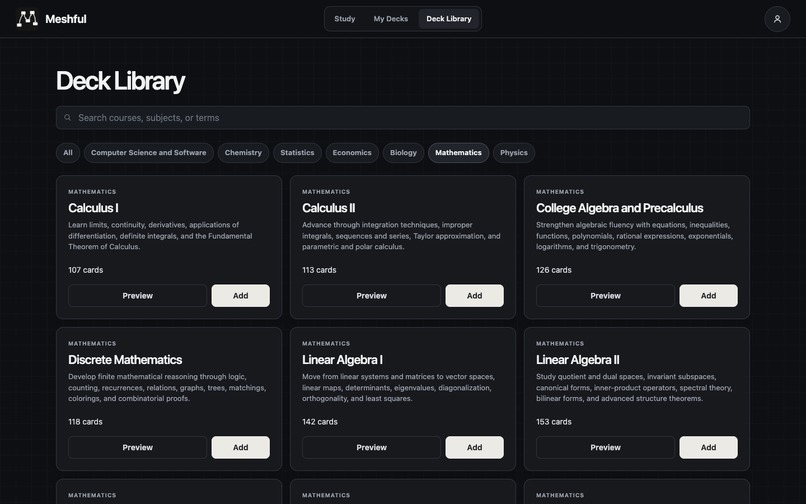Open the user profile icon
The height and width of the screenshot is (504, 806).
click(777, 19)
